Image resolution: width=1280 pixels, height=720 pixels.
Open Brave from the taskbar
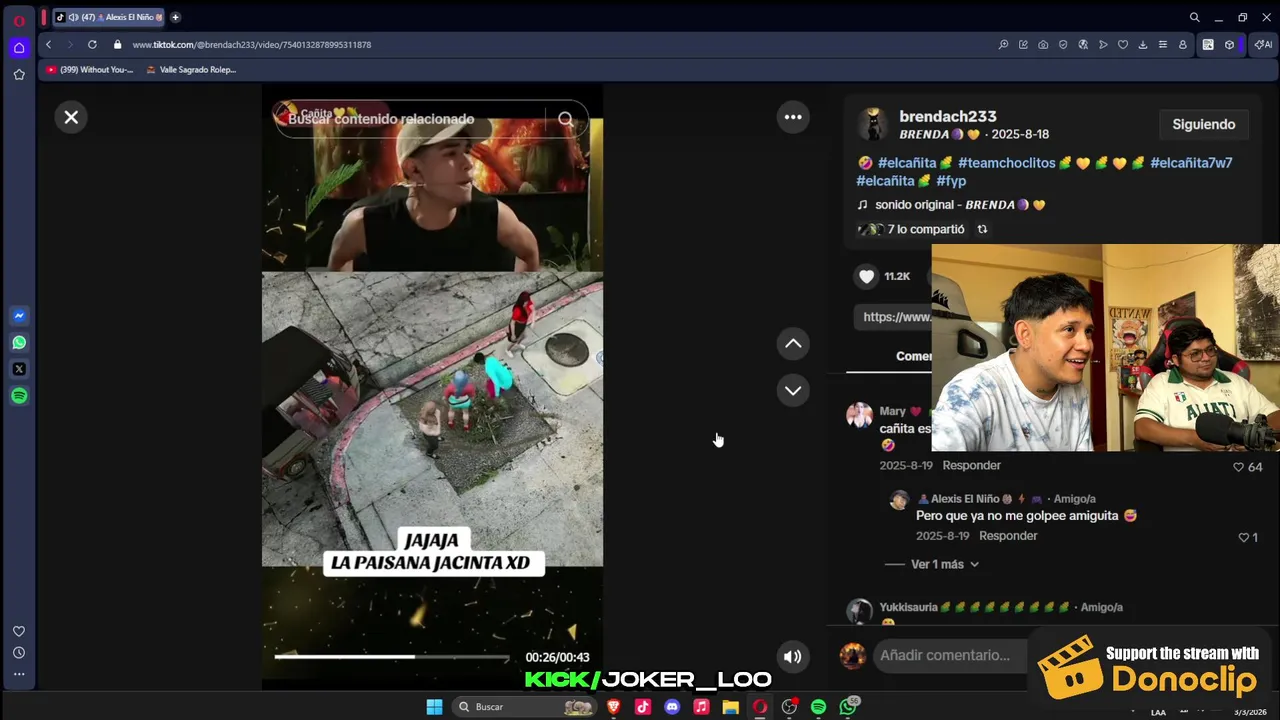coord(614,707)
